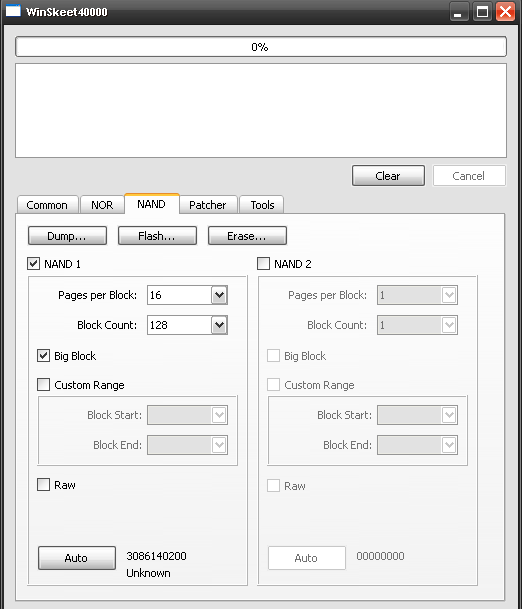
Task: Click inside the empty log output area
Action: (261, 111)
